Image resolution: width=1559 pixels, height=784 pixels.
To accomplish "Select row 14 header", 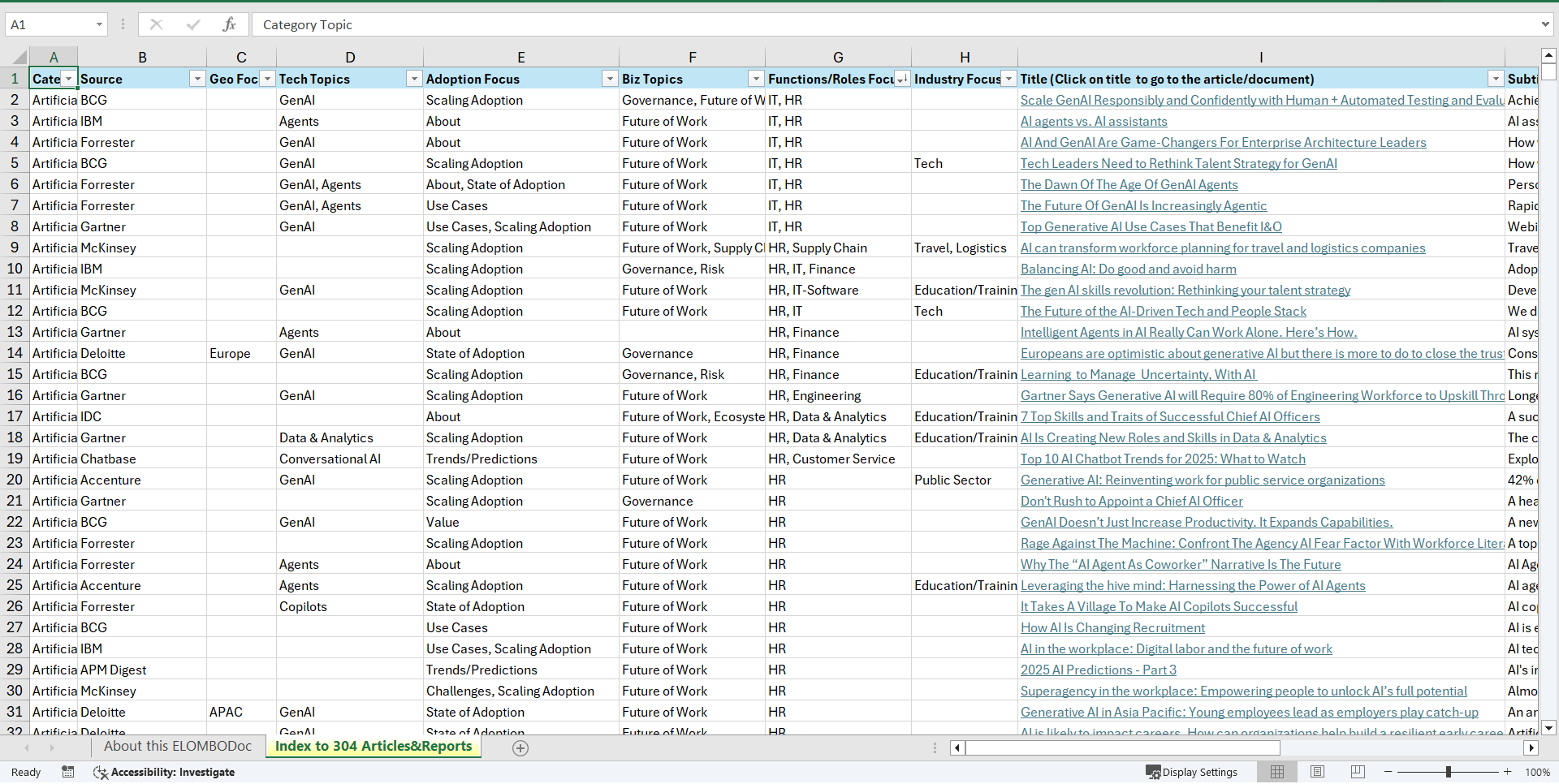I will [15, 354].
